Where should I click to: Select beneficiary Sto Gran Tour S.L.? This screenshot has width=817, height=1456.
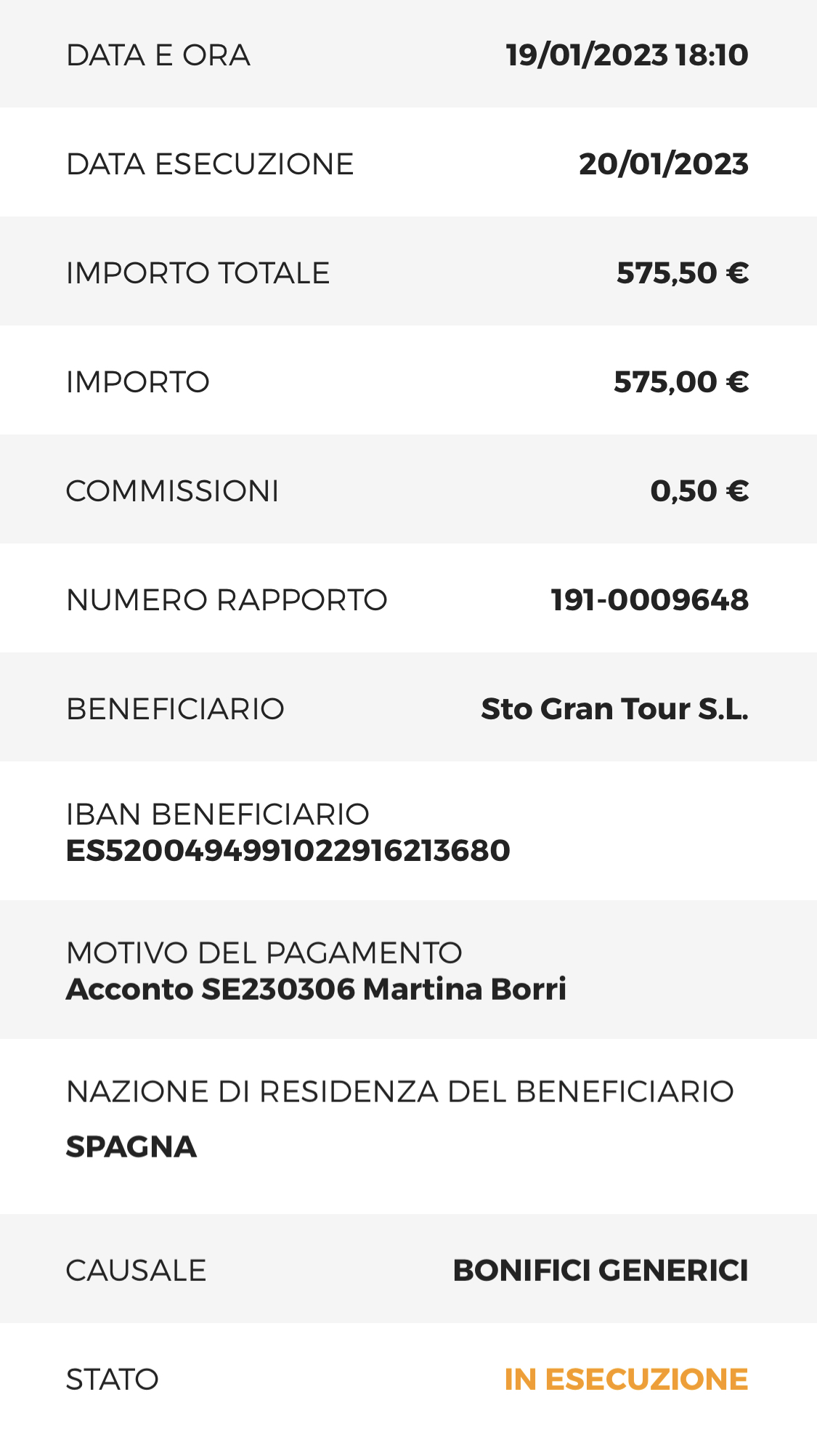click(x=614, y=709)
